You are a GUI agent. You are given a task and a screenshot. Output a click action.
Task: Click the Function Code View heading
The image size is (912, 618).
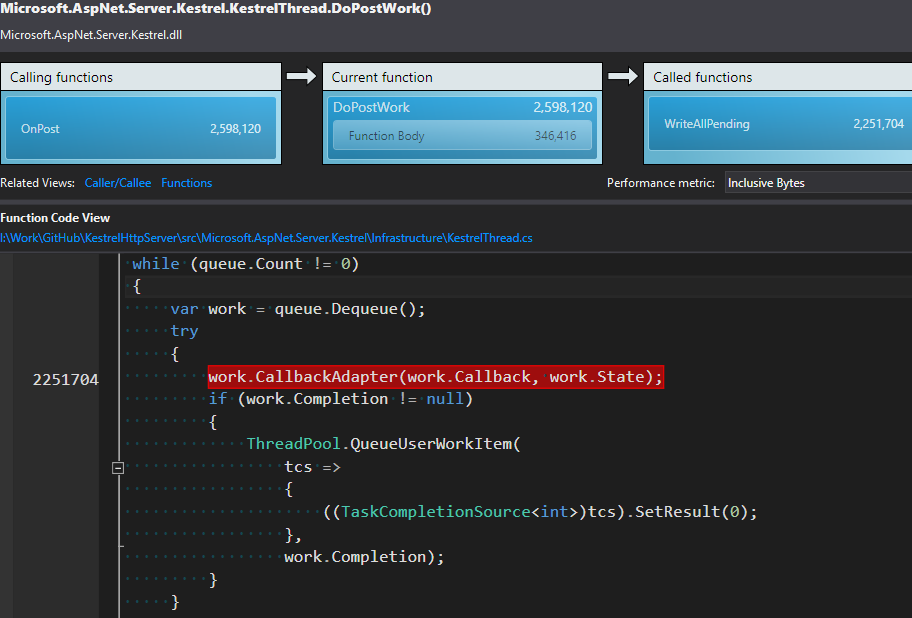pos(55,217)
